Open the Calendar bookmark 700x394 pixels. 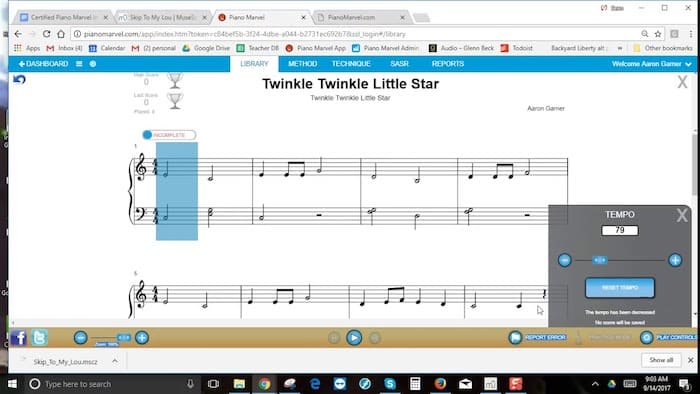(x=107, y=48)
